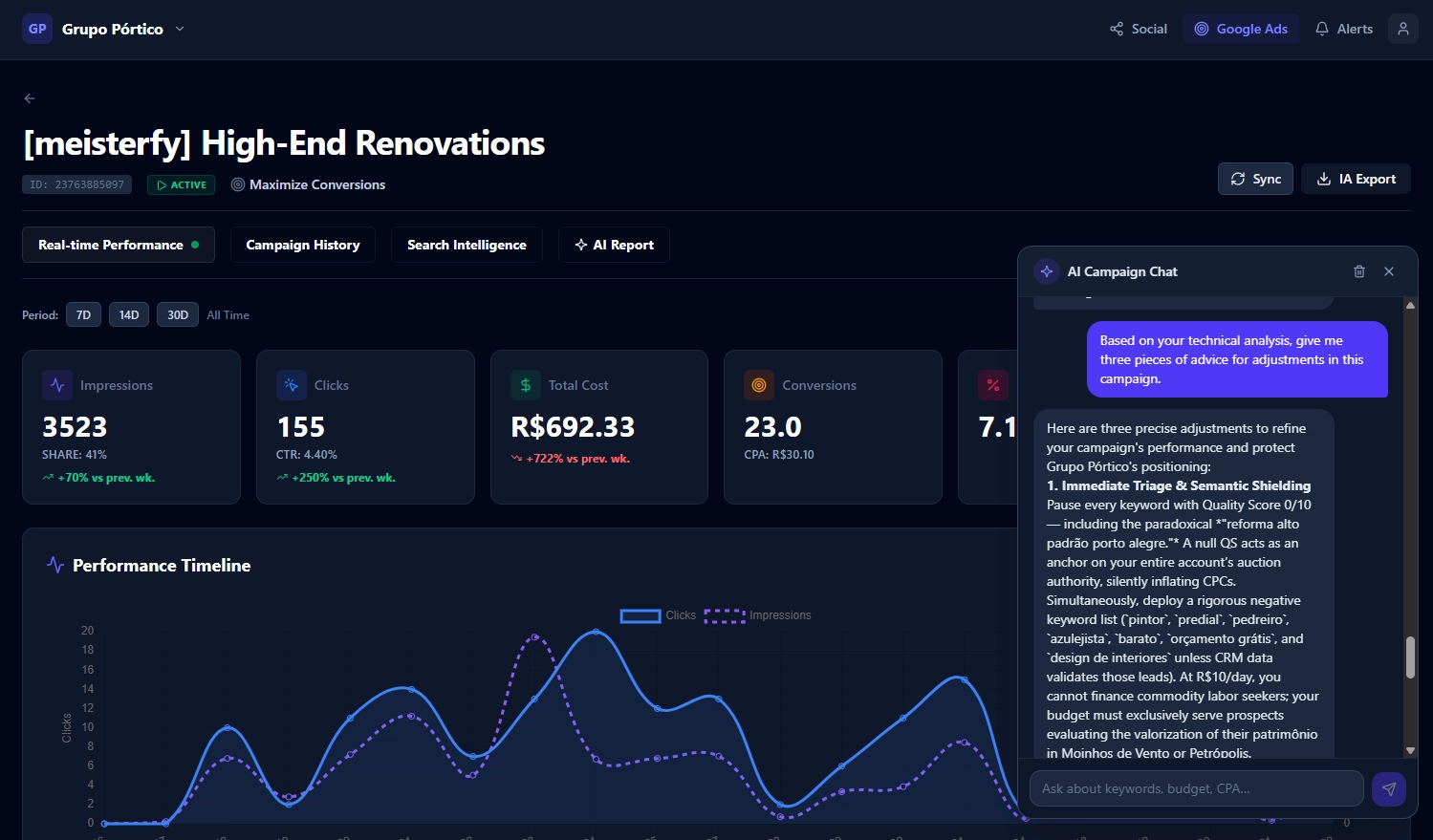Expand the Grupo Pórtico account dropdown
Screen dimensions: 1433x840
[180, 29]
